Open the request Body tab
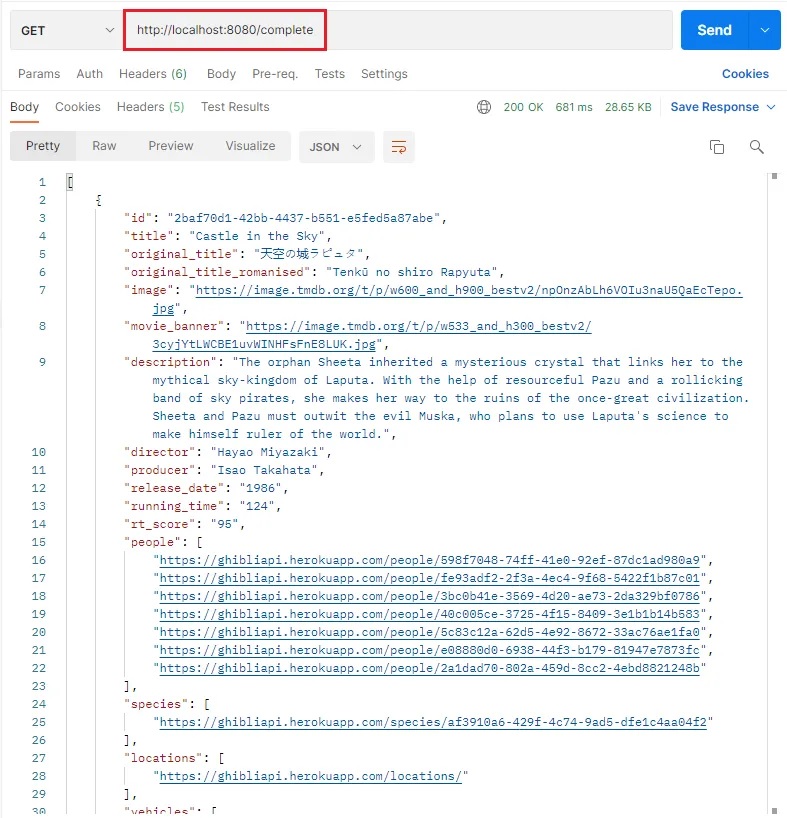 tap(222, 74)
